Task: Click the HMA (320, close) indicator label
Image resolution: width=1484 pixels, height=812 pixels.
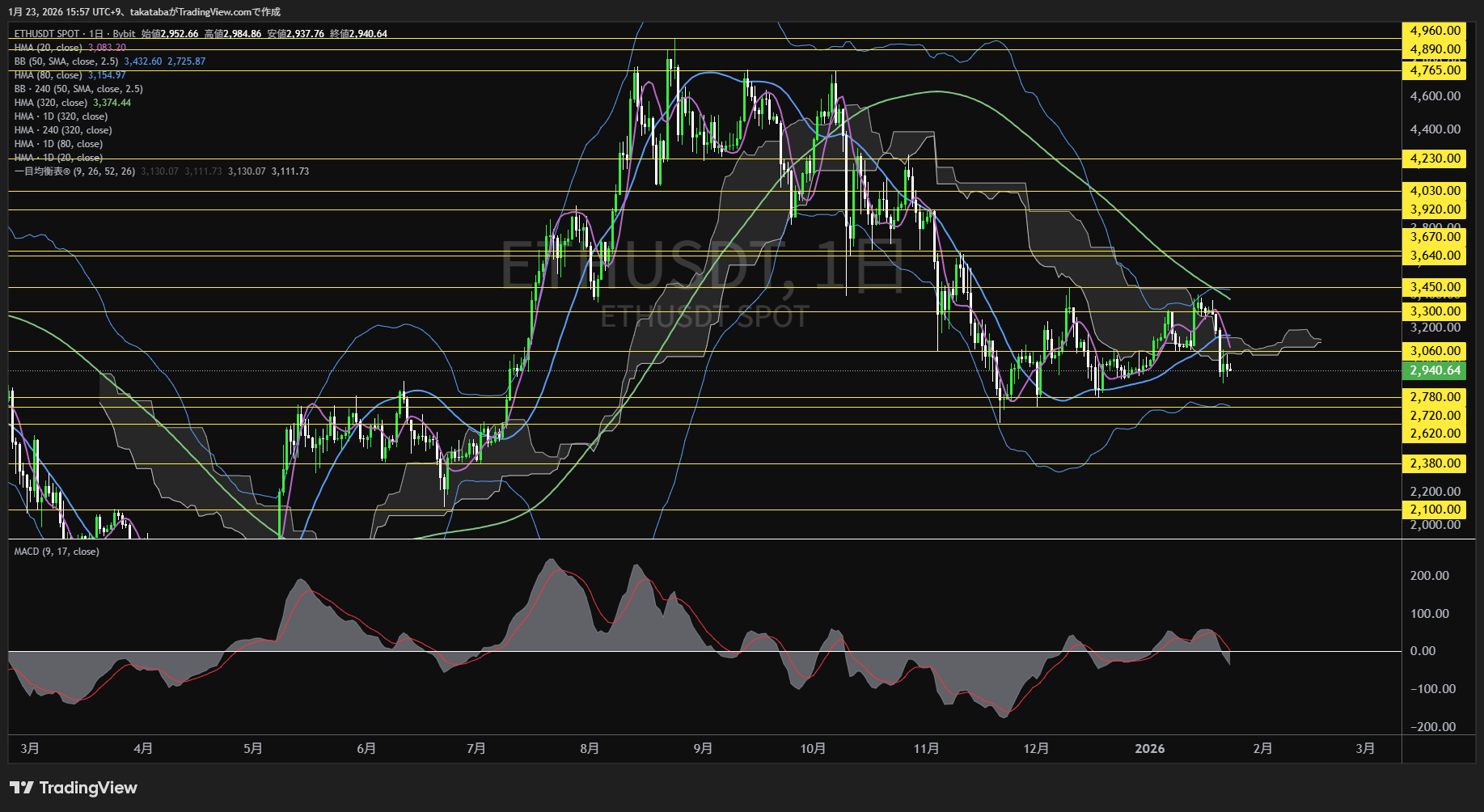Action: pyautogui.click(x=50, y=103)
